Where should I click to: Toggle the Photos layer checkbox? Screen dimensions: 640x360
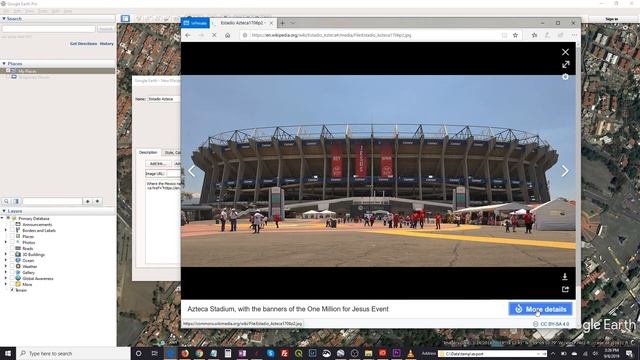[x=12, y=242]
